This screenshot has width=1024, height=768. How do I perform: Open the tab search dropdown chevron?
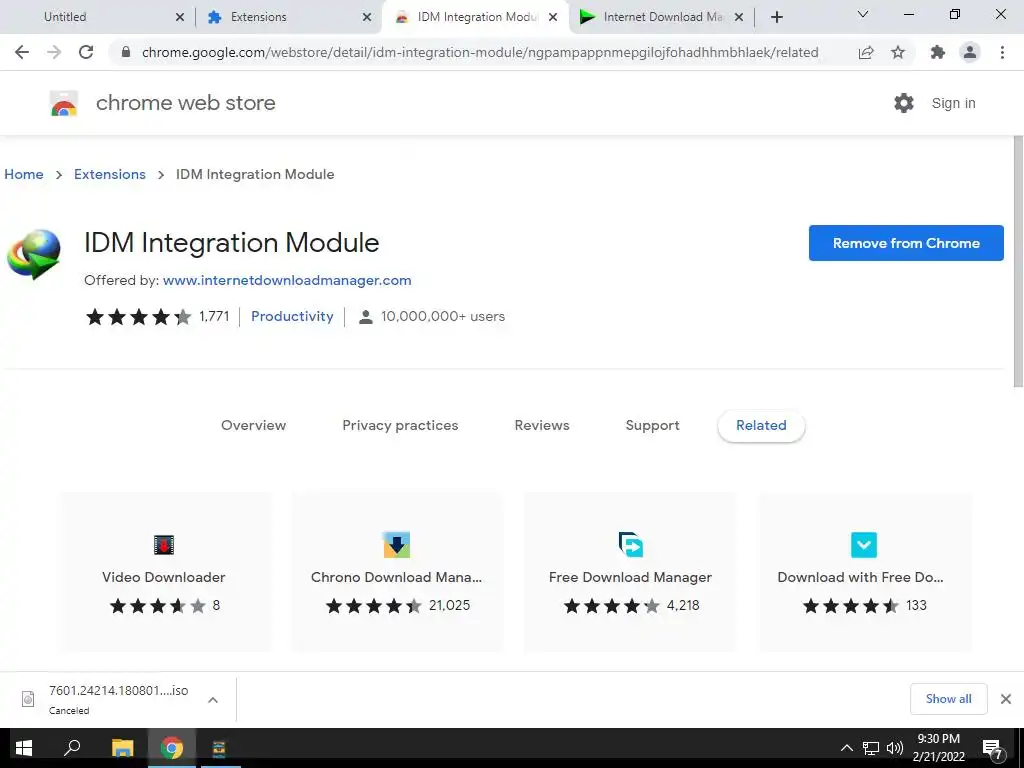[863, 14]
